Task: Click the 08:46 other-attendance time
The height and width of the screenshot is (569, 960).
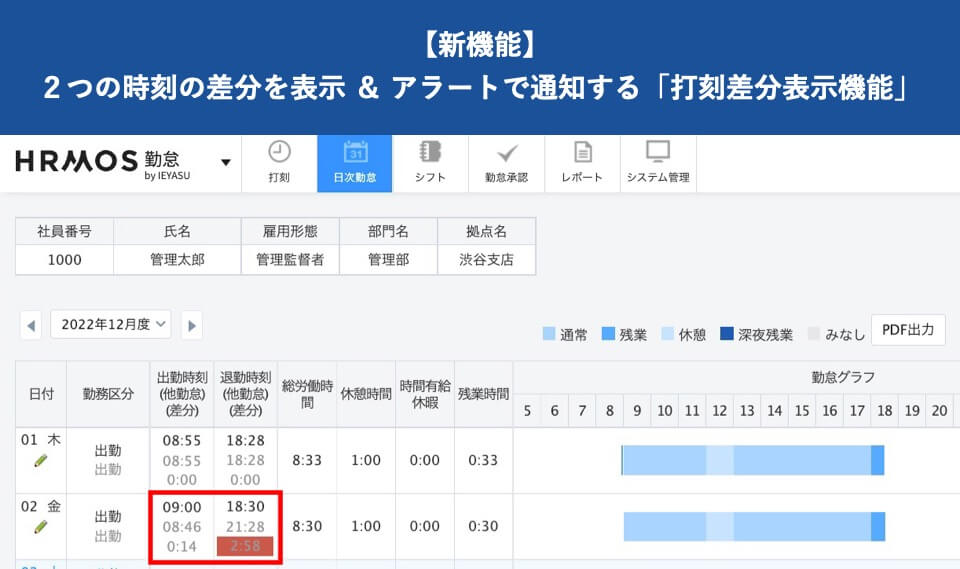Action: 182,527
